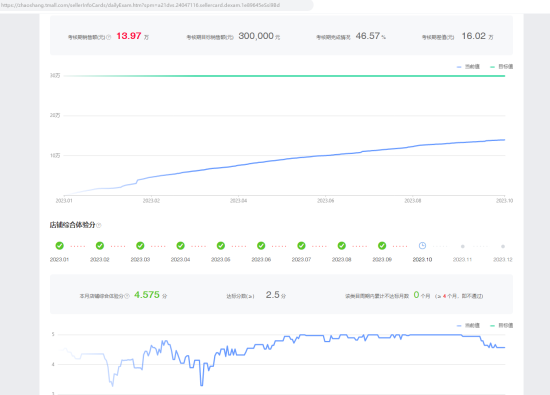Click the gray dot for 2023.12
550x395 pixels.
(503, 247)
